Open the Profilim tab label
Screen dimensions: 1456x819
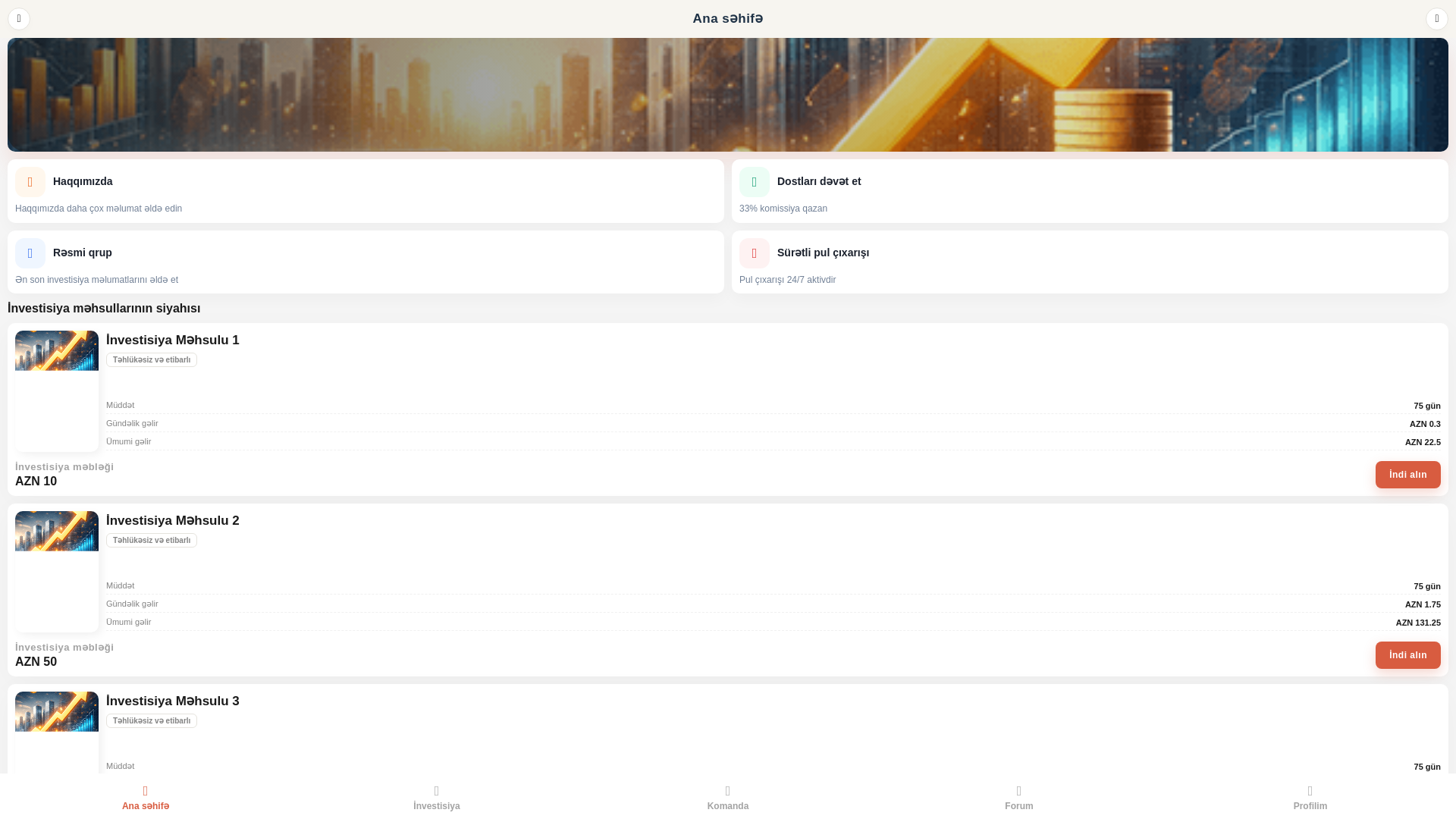[x=1310, y=806]
